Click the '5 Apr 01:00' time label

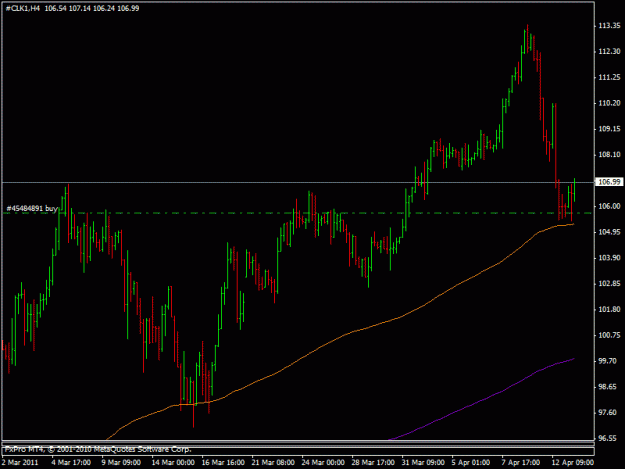coord(471,463)
